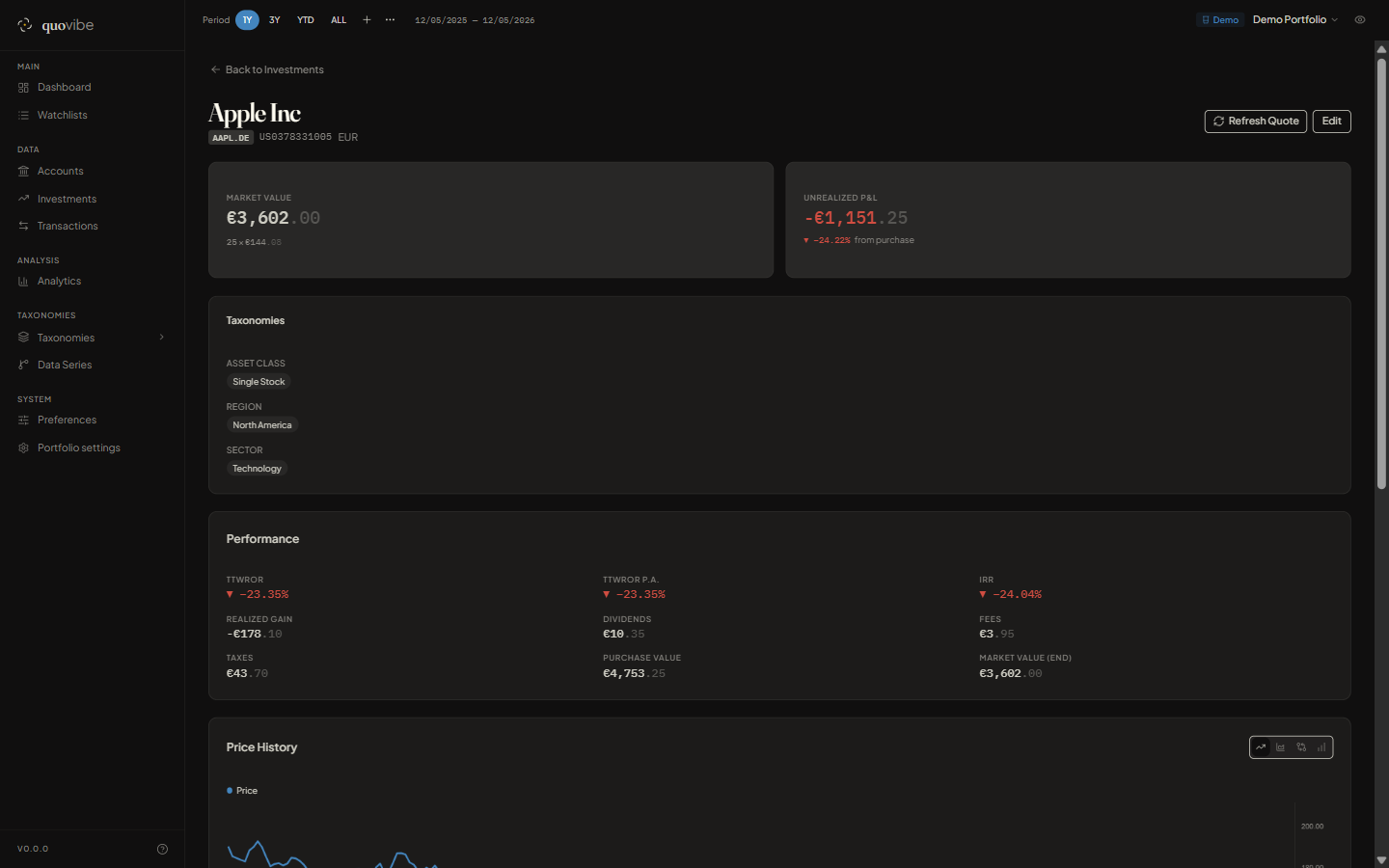Viewport: 1389px width, 868px height.
Task: Click the TTWROR value -23.35%
Action: pyautogui.click(x=258, y=595)
